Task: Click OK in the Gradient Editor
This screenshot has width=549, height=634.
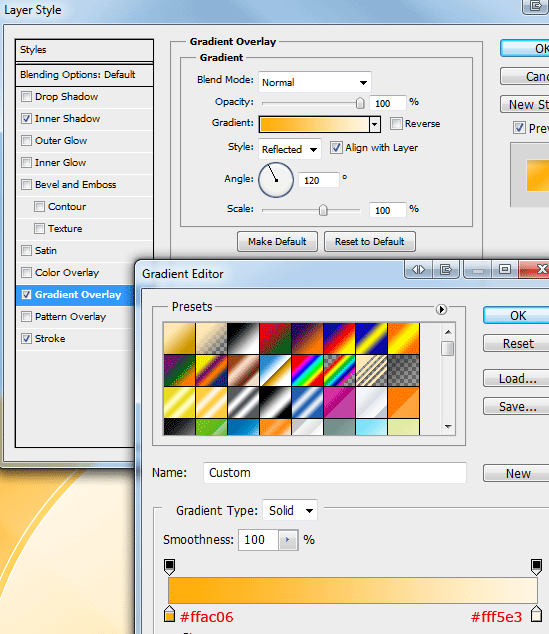Action: click(x=517, y=315)
